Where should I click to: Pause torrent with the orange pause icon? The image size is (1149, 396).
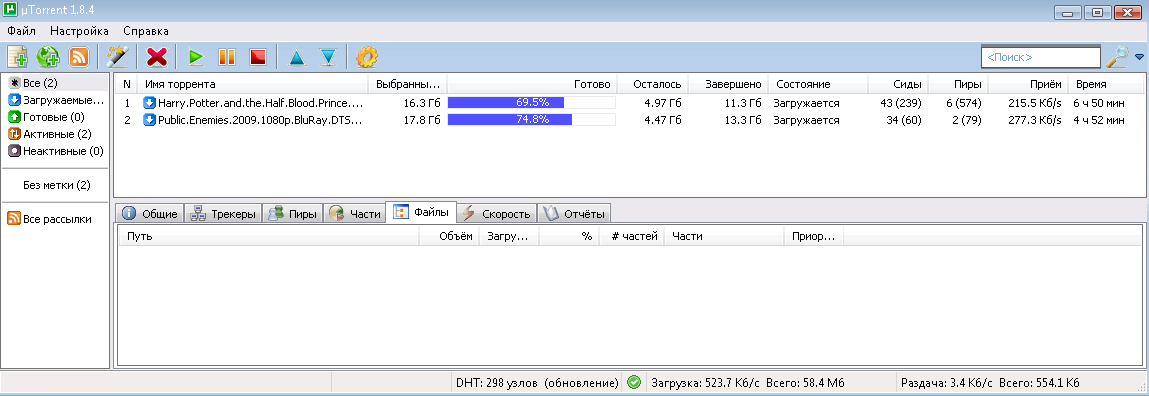point(226,56)
